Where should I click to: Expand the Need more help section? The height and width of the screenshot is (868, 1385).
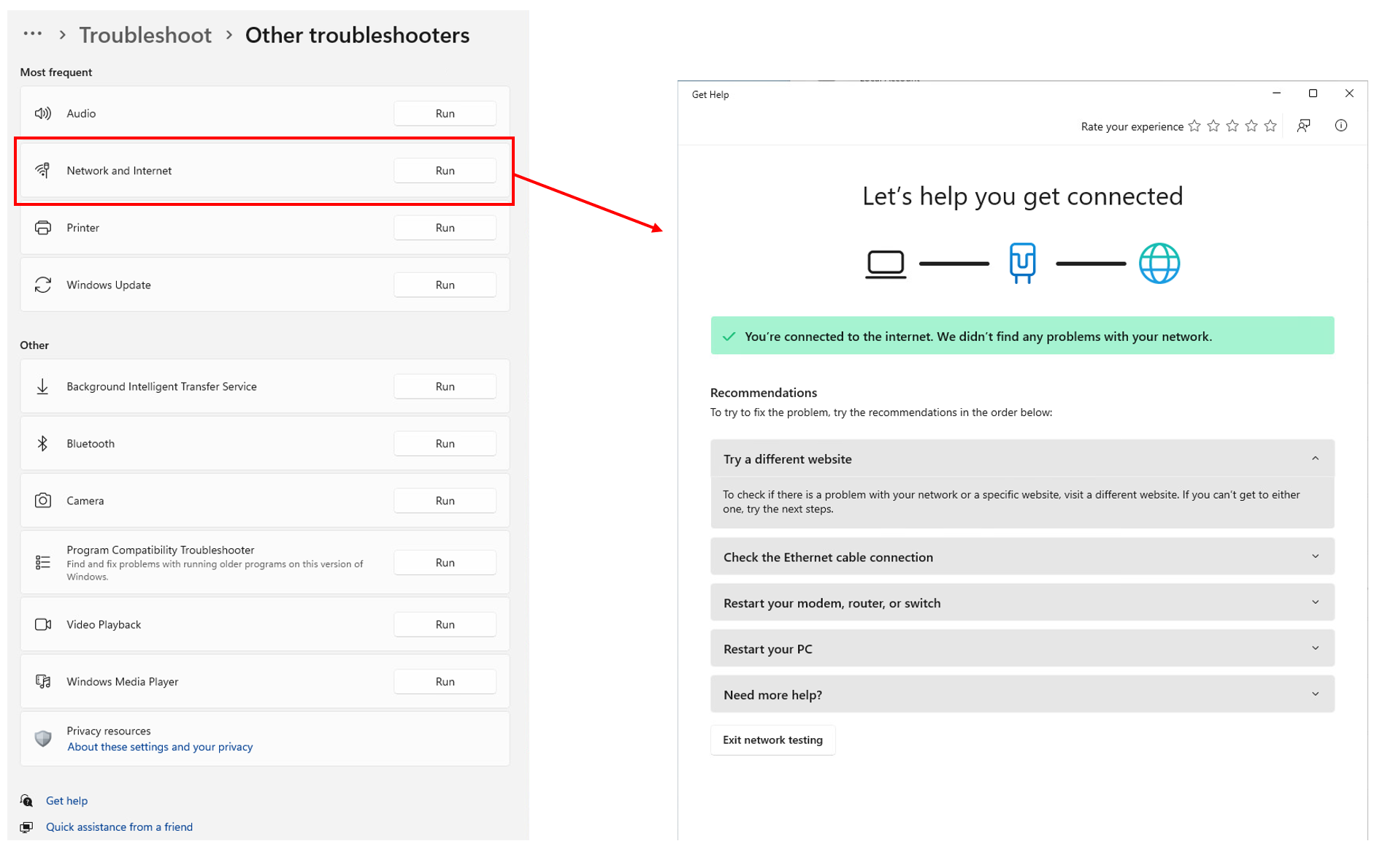[x=1315, y=695]
